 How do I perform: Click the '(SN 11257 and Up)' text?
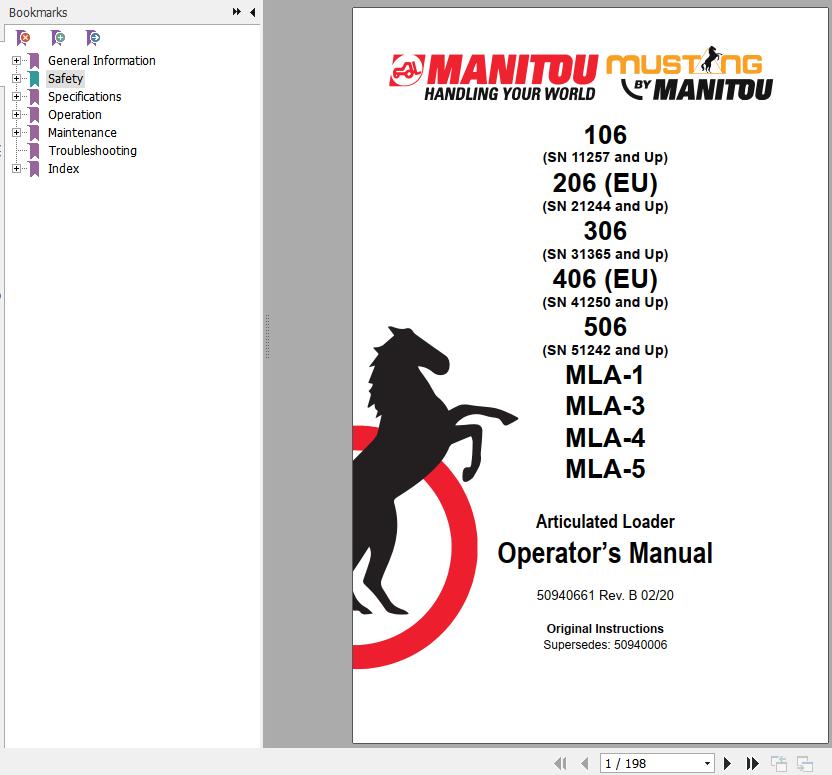[605, 158]
